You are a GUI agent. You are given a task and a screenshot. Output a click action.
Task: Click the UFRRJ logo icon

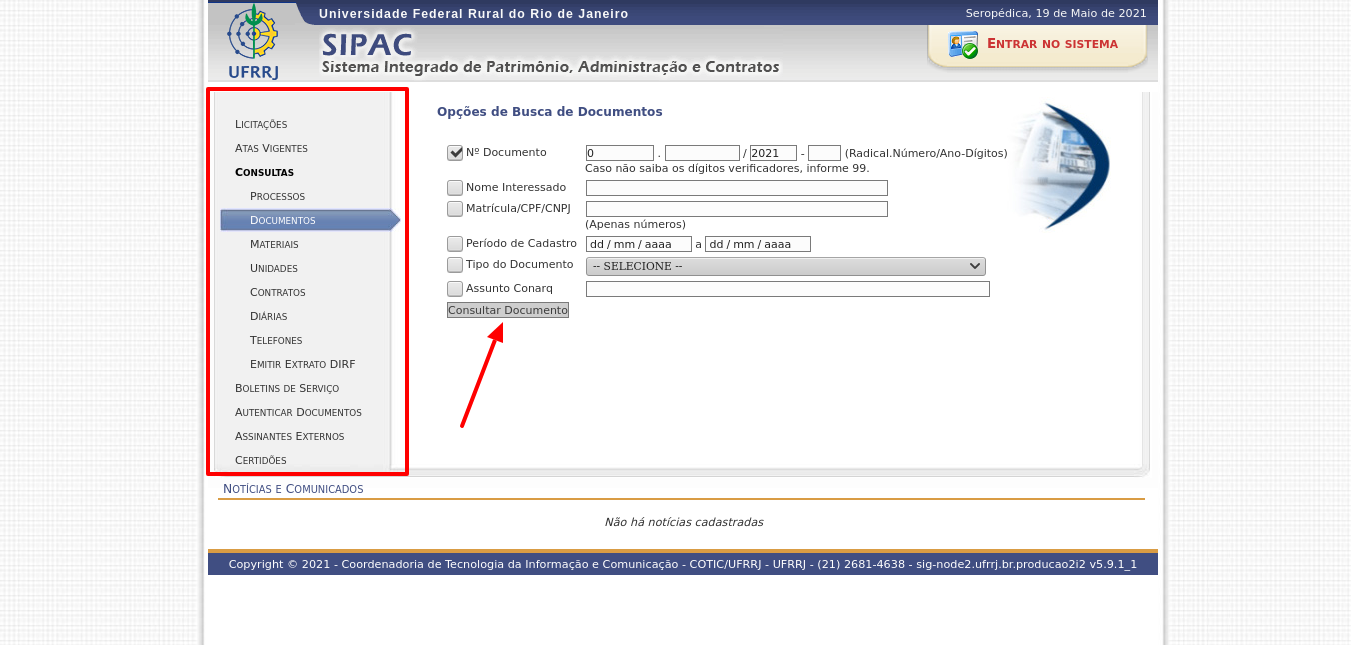point(253,40)
